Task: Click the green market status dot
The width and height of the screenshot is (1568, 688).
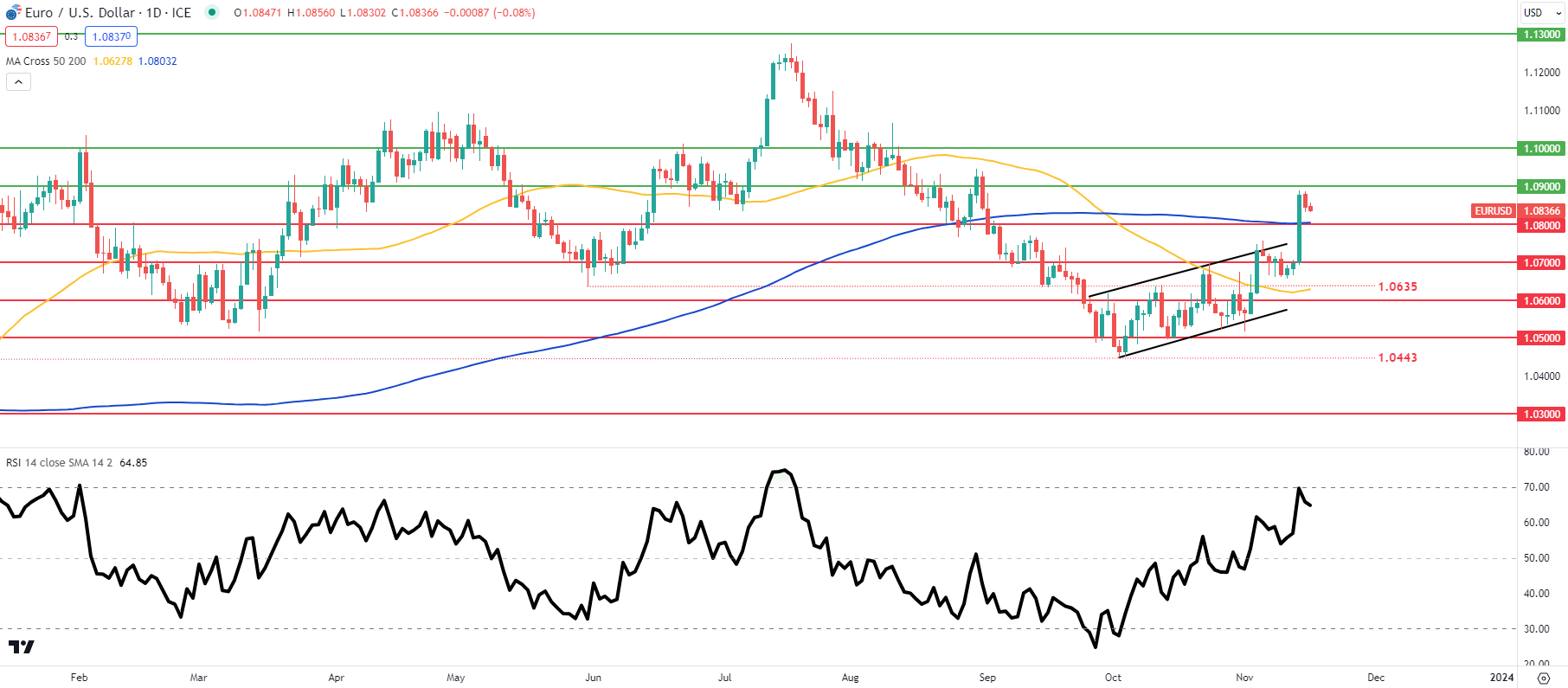Action: (212, 12)
